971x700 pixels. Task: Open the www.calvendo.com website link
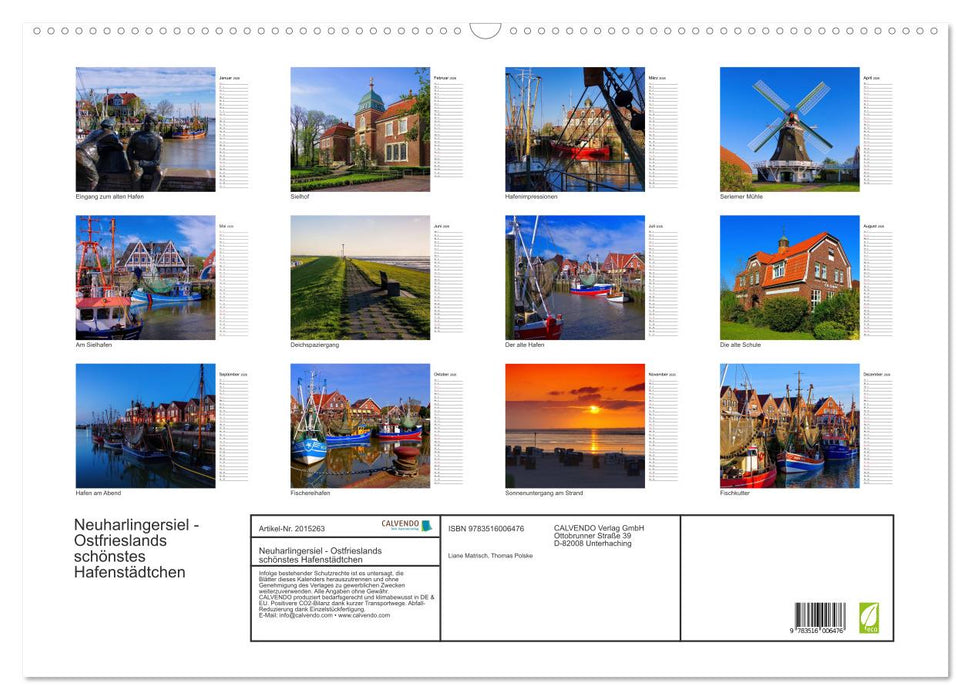pyautogui.click(x=364, y=616)
